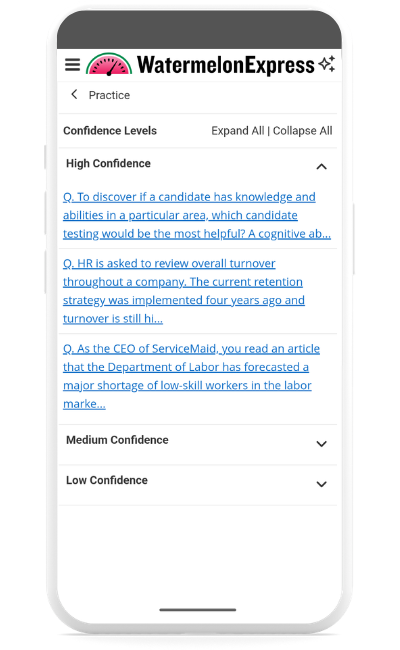Open the candidate testing question link
This screenshot has width=400, height=650.
(197, 215)
